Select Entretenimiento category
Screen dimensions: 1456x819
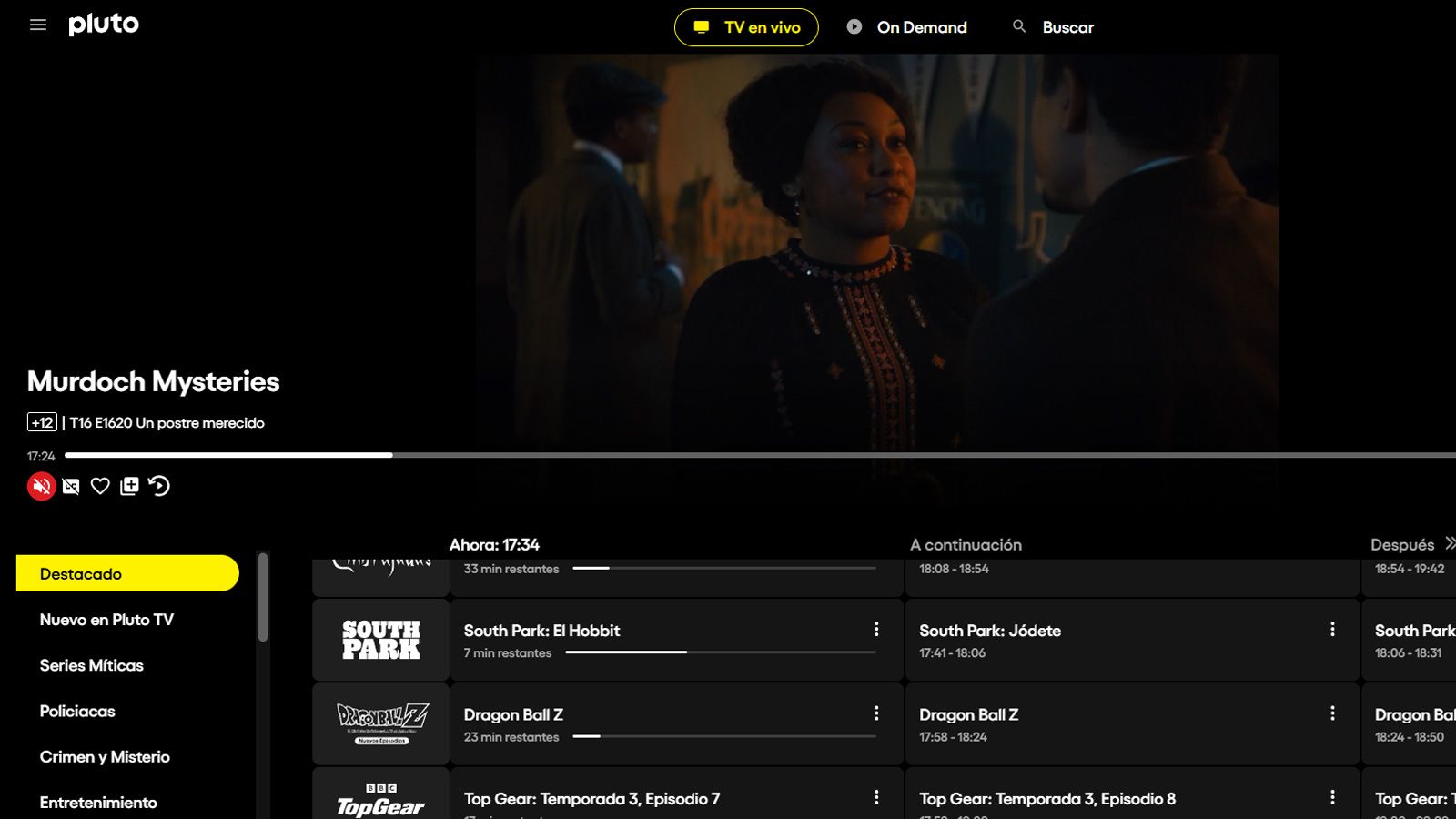[x=98, y=803]
